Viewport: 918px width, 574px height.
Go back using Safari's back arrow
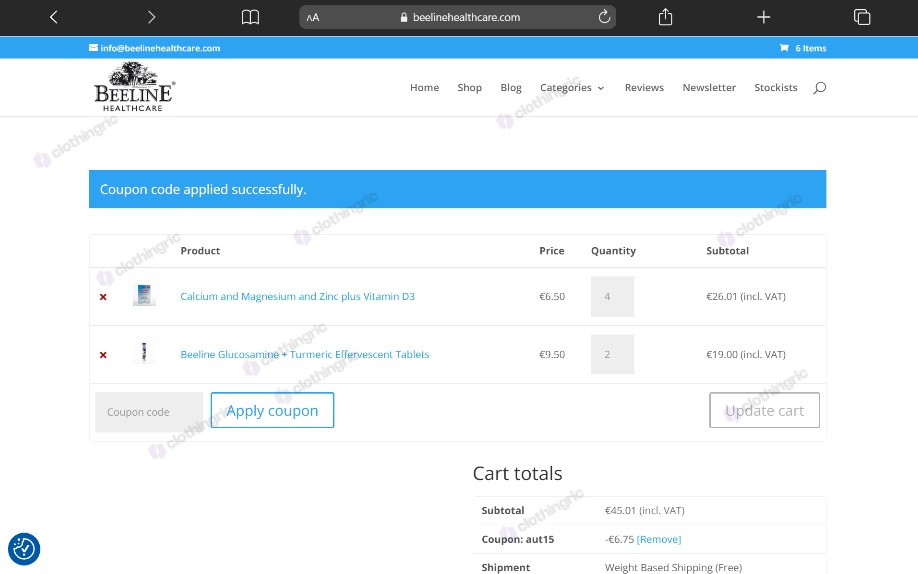coord(53,17)
